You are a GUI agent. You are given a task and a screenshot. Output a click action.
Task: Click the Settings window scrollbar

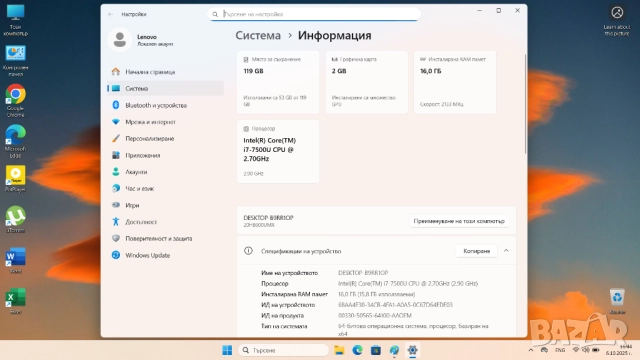[525, 104]
